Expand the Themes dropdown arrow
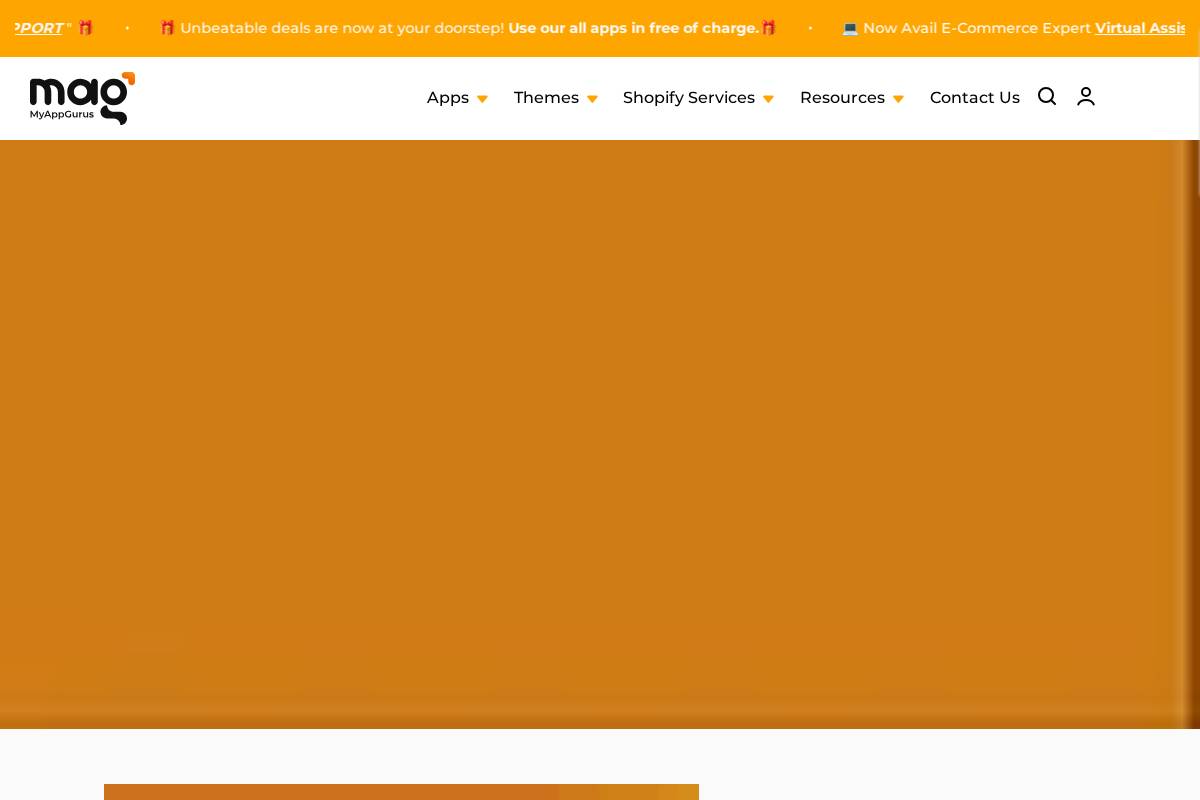The width and height of the screenshot is (1200, 800). (592, 99)
